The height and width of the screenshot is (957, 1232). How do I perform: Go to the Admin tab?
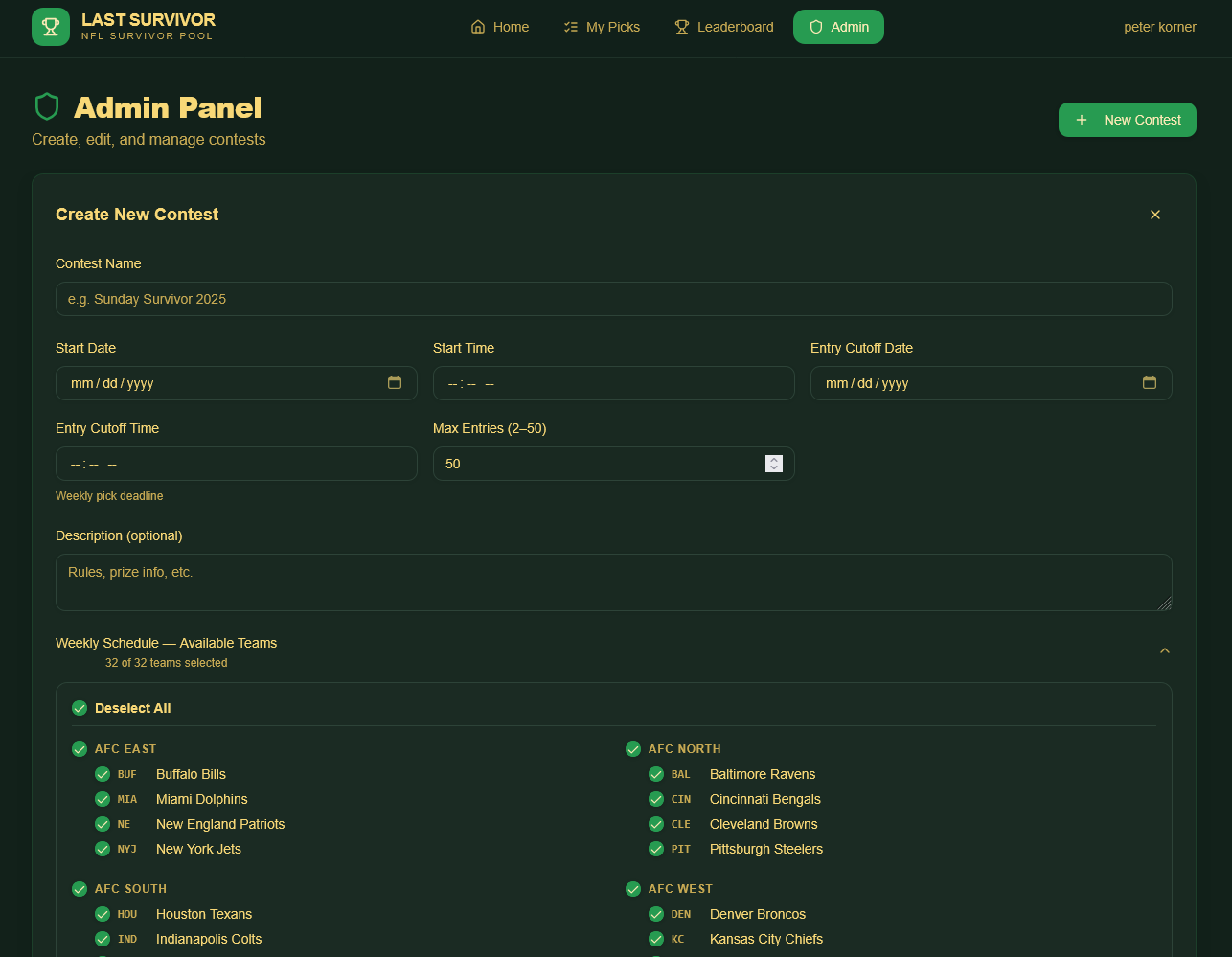click(838, 27)
